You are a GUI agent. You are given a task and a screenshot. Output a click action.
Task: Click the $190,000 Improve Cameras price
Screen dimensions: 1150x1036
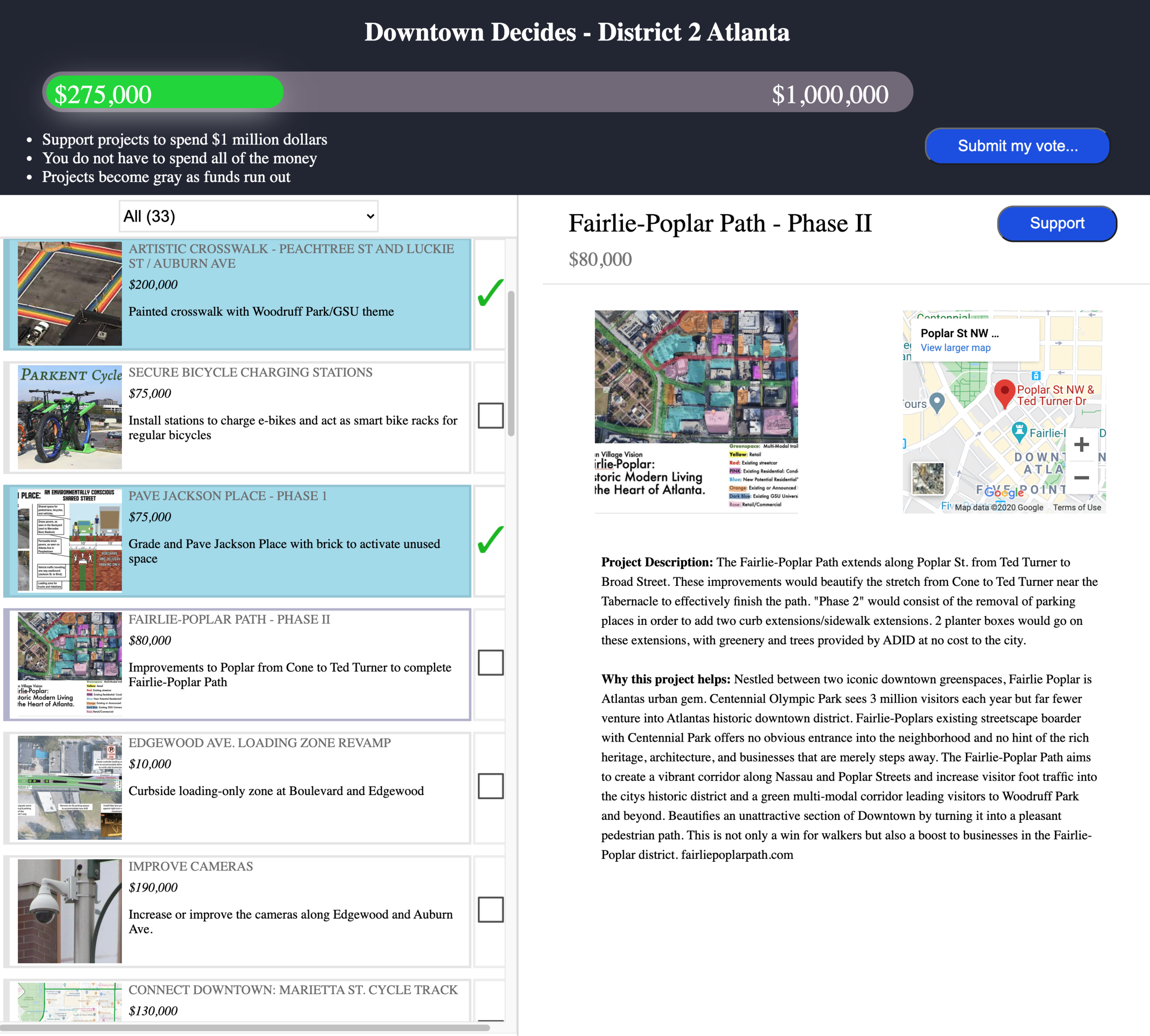153,887
